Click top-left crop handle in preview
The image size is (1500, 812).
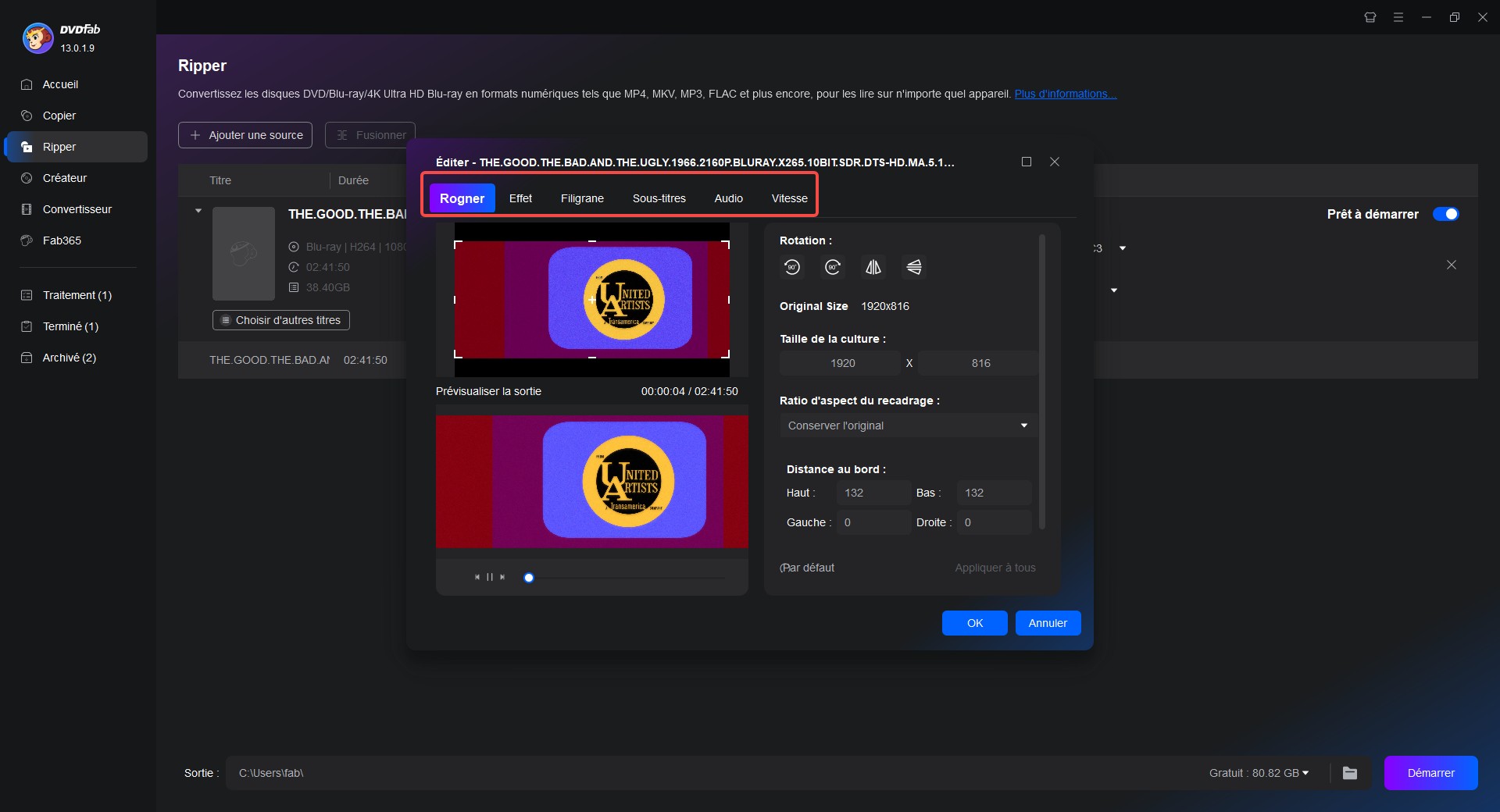[458, 244]
